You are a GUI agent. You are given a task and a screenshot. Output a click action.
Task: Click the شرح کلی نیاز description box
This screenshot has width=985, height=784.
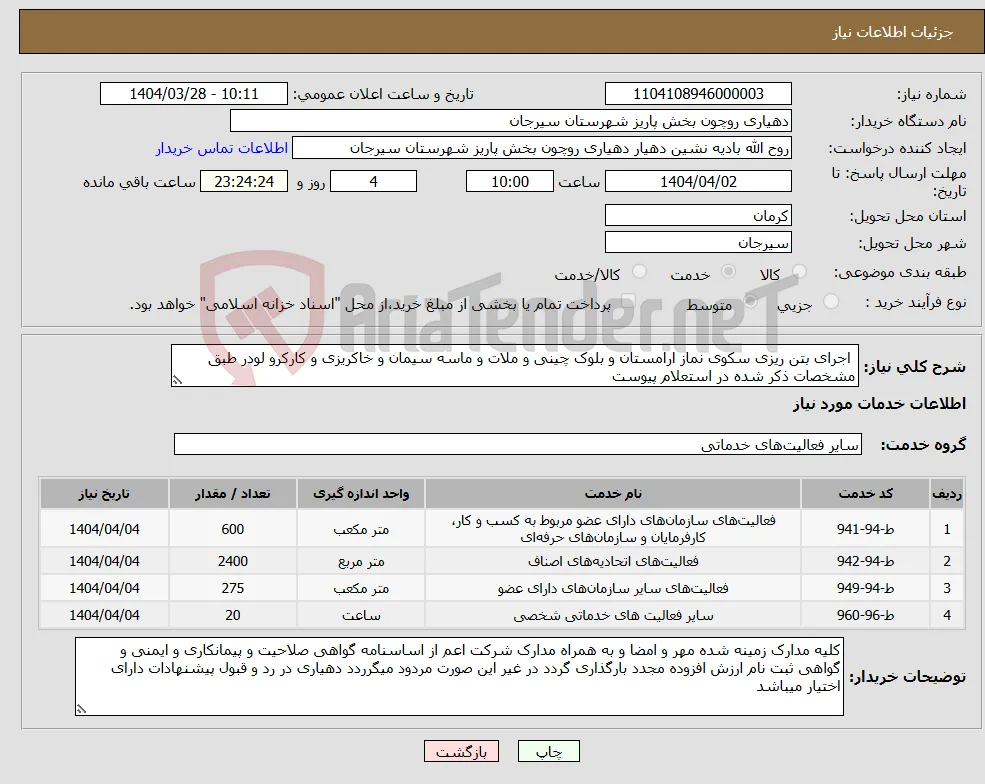(514, 366)
